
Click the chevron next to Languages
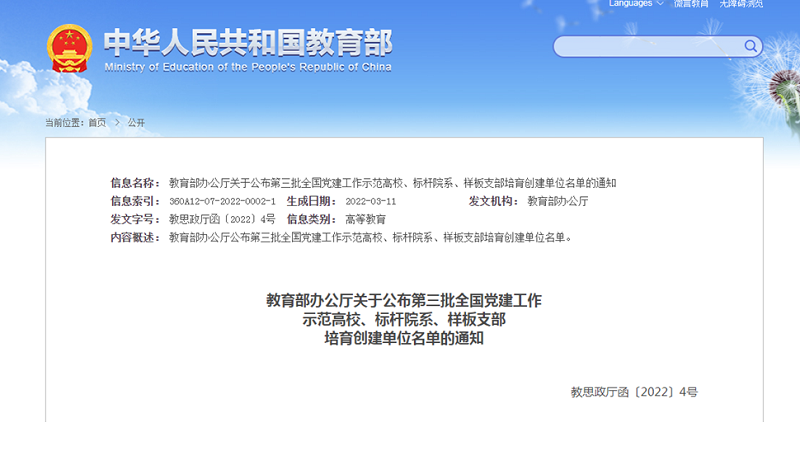[661, 4]
